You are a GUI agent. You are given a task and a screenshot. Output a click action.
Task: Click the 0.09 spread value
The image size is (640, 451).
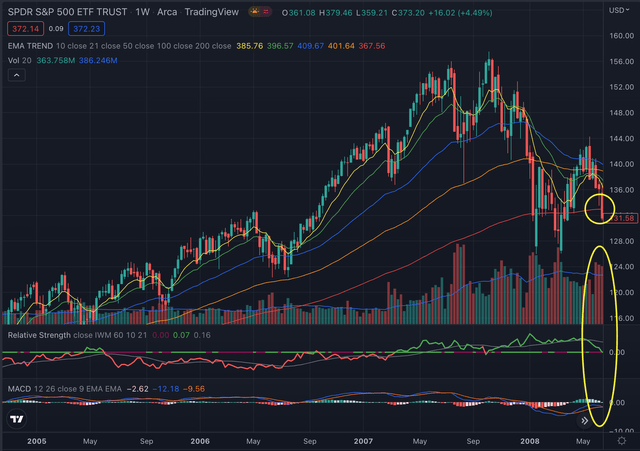tap(56, 29)
